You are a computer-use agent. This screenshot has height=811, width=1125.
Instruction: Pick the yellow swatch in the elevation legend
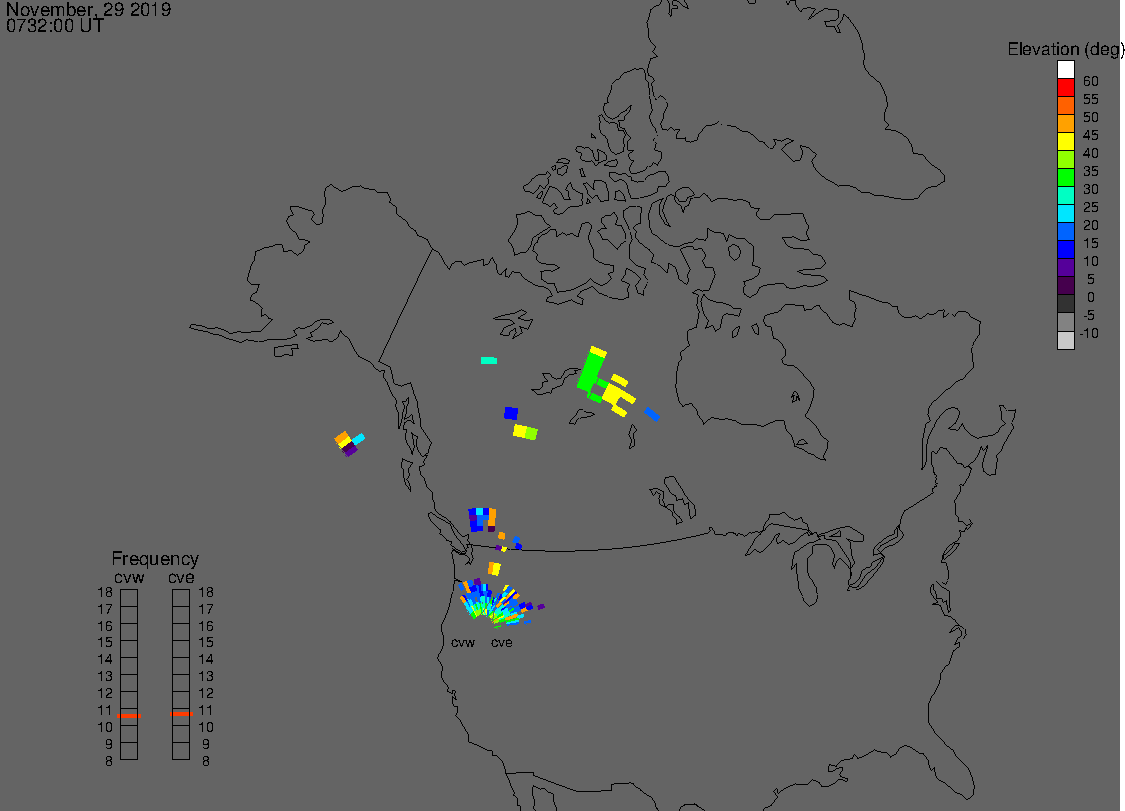point(1065,141)
